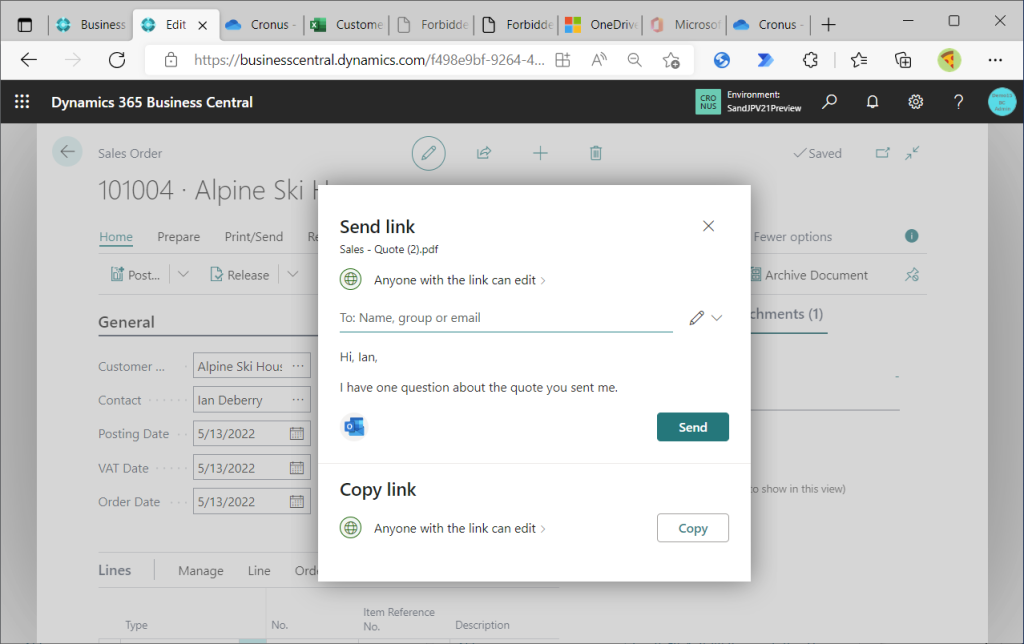Screen dimensions: 1024x644
Task: Open link settings under Copy link heading
Action: point(459,528)
